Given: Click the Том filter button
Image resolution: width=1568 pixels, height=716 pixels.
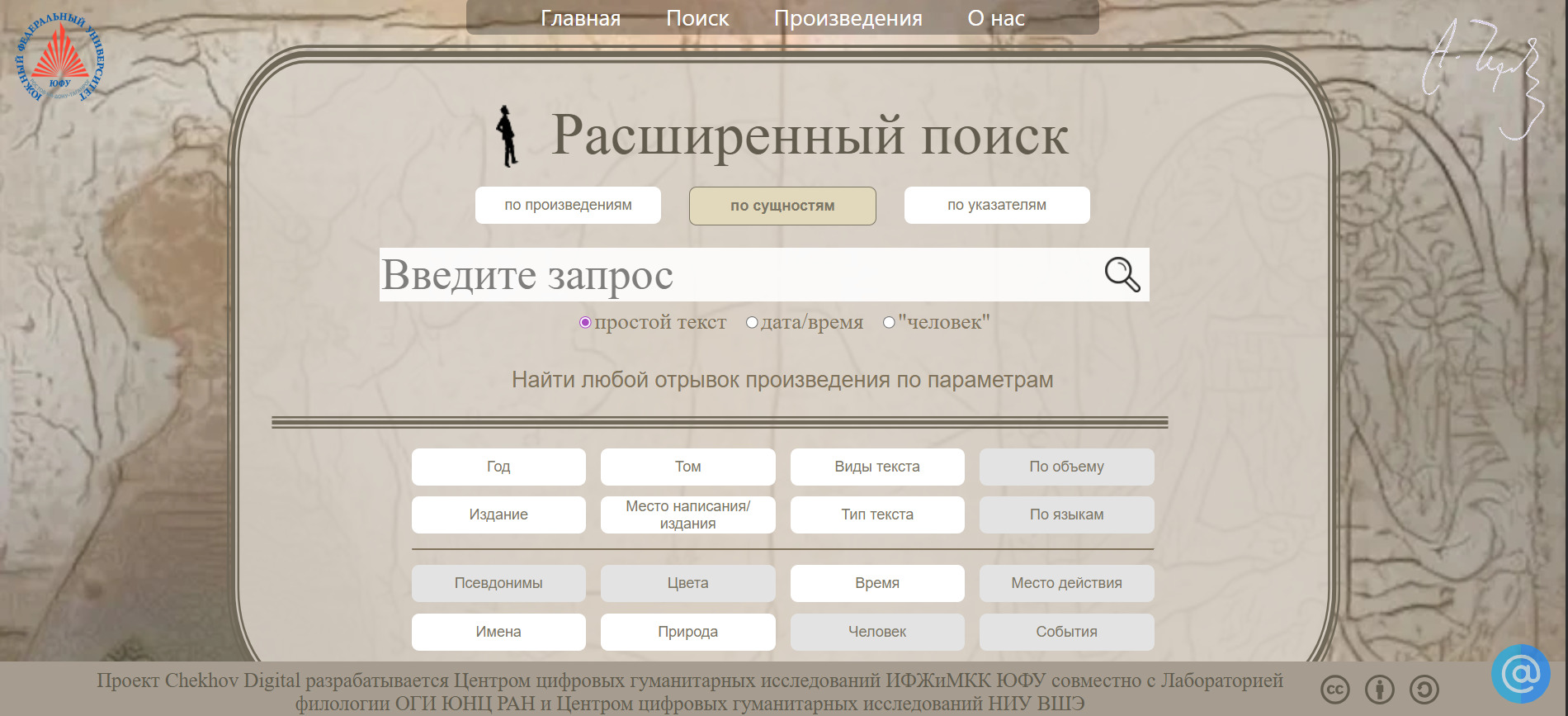Looking at the screenshot, I should point(688,467).
